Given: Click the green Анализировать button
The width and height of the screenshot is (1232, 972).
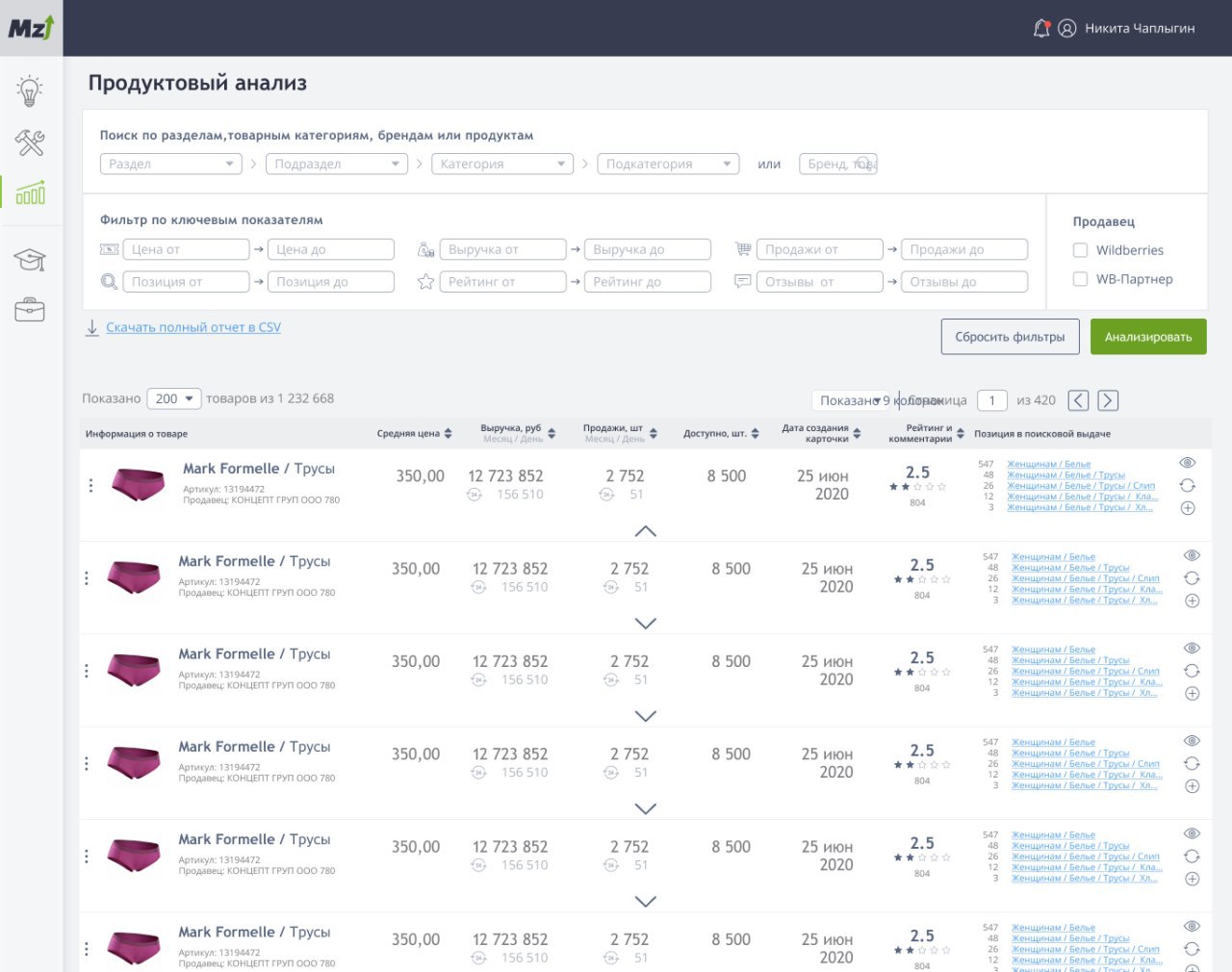Looking at the screenshot, I should coord(1148,337).
